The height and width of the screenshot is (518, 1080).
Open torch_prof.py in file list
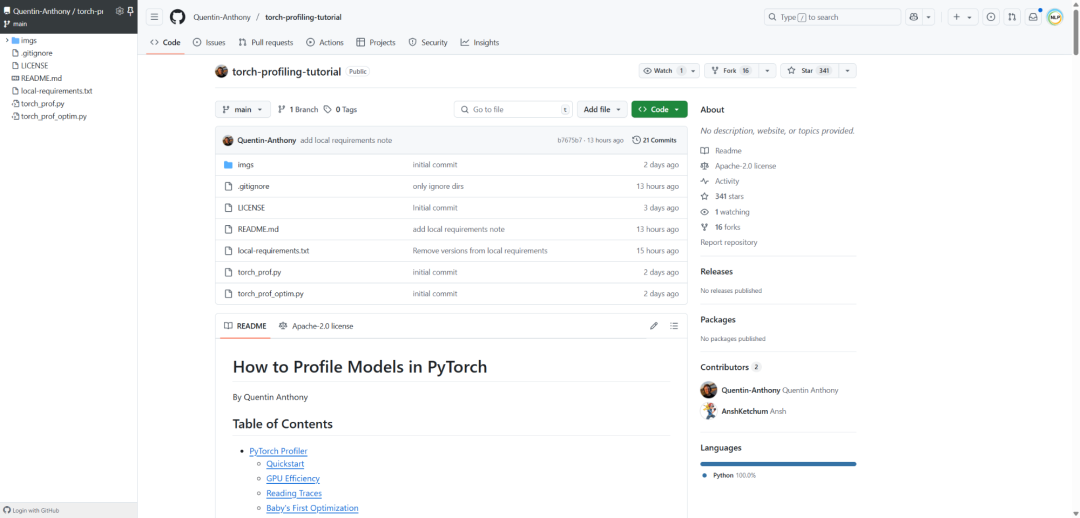(259, 272)
